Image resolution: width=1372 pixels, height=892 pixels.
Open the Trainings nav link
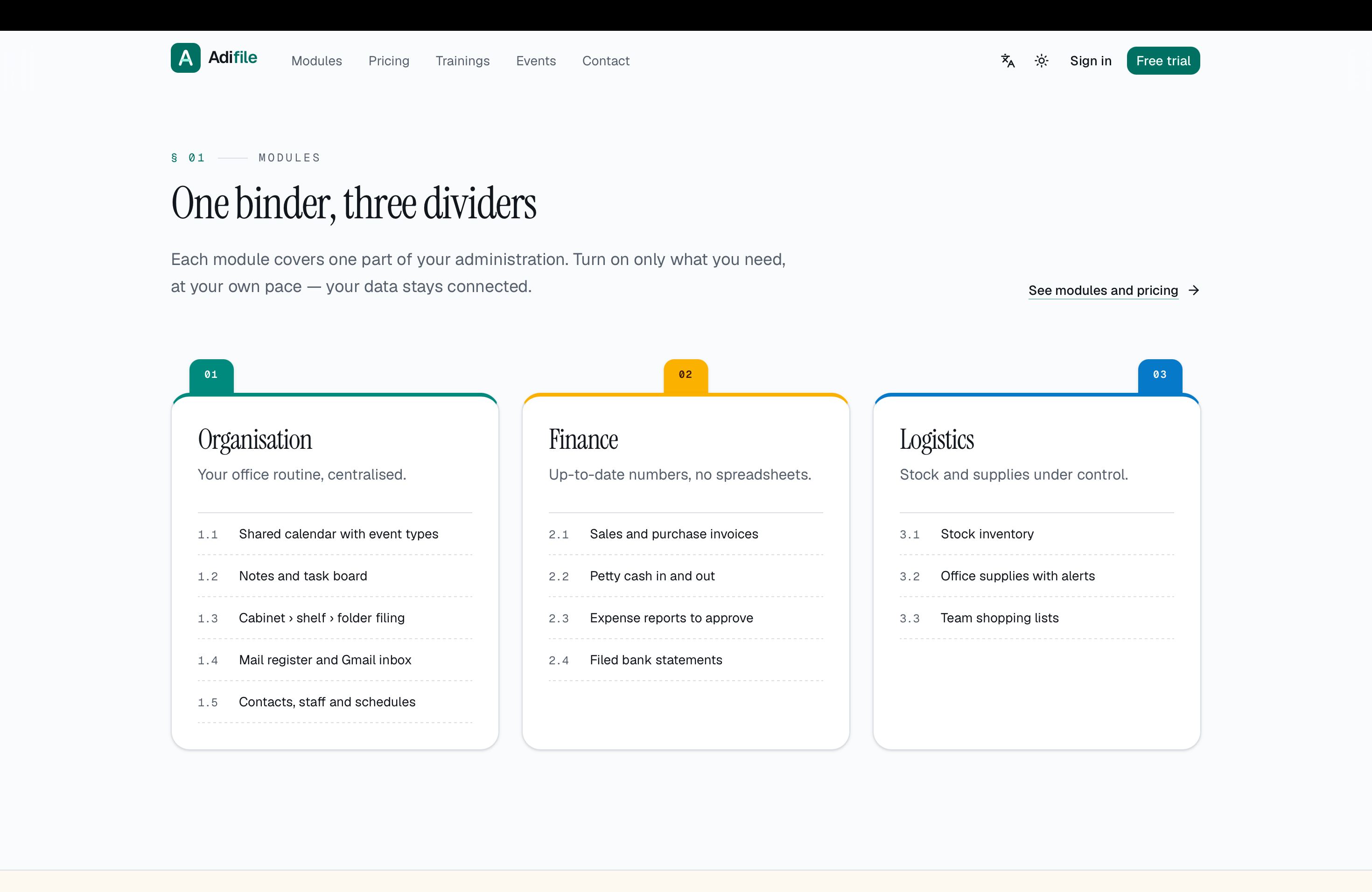point(462,61)
